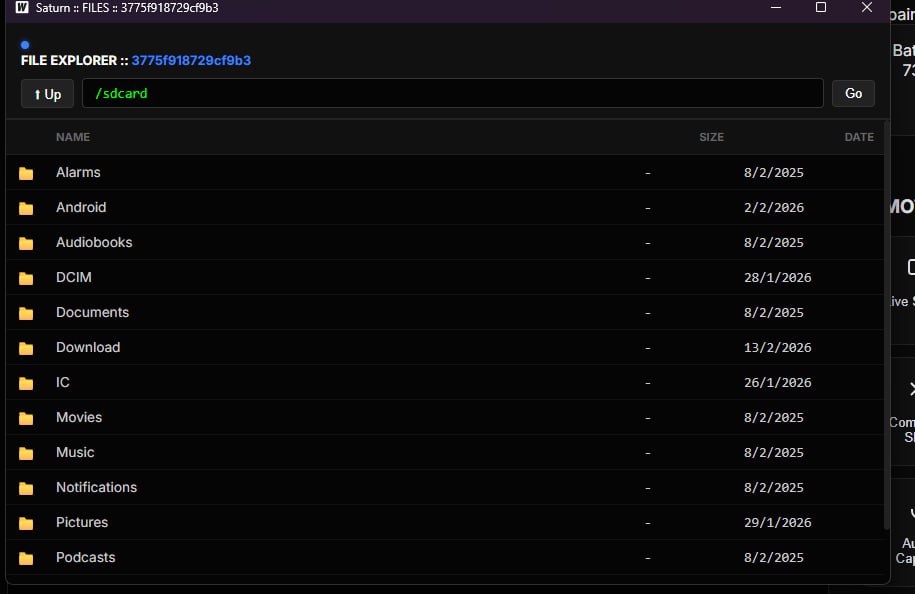Open device ID link 3775f918729cf9b3
The height and width of the screenshot is (594, 915).
tap(191, 61)
